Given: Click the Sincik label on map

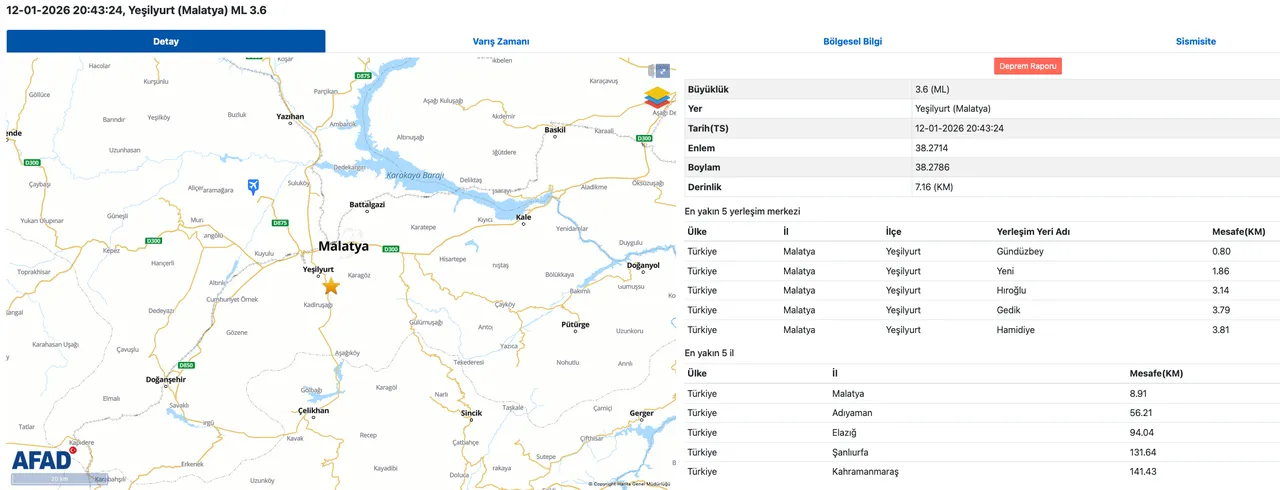Looking at the screenshot, I should [x=471, y=413].
